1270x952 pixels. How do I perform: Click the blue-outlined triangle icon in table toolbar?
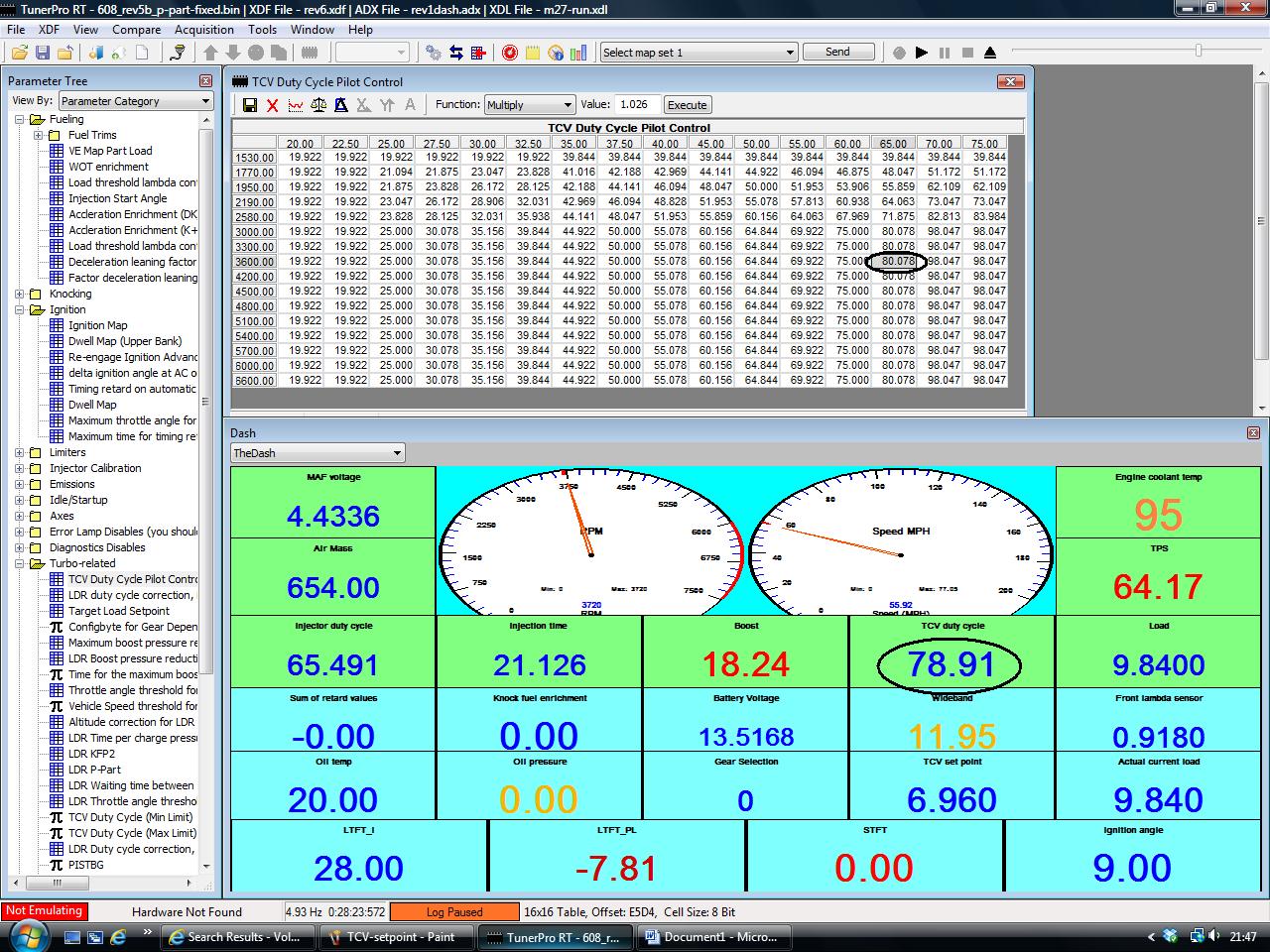coord(341,105)
